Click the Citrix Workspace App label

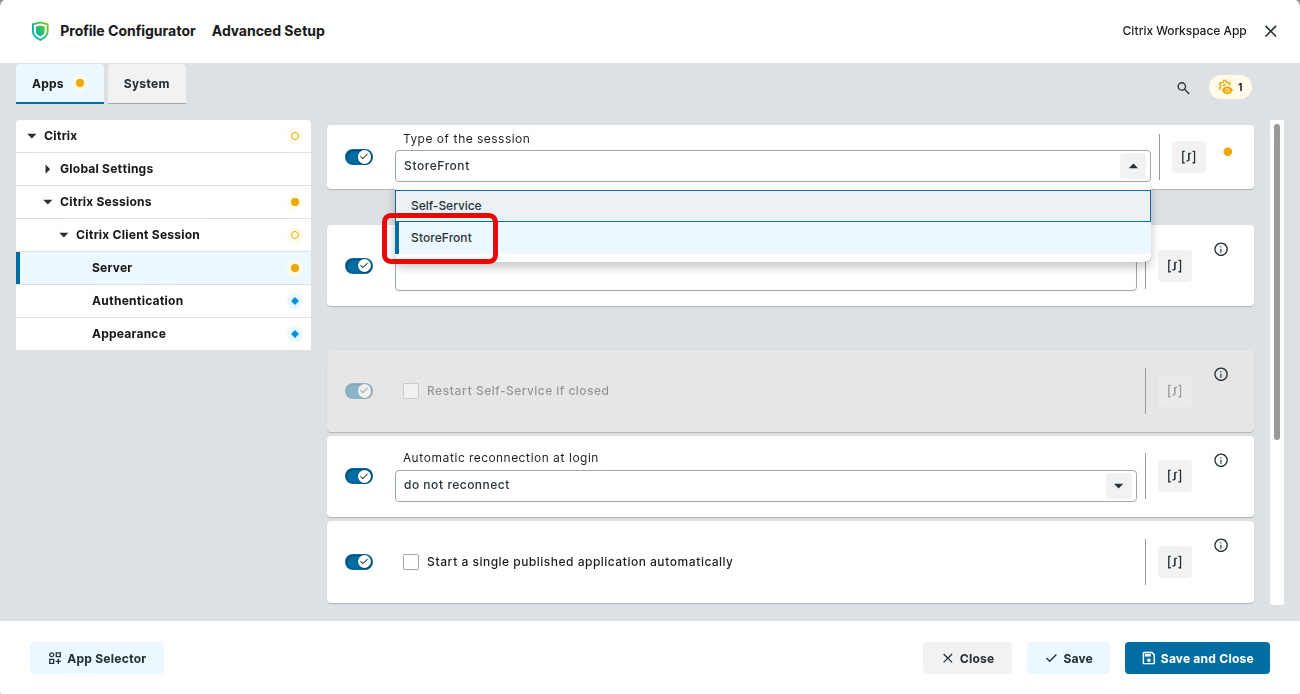[1184, 31]
